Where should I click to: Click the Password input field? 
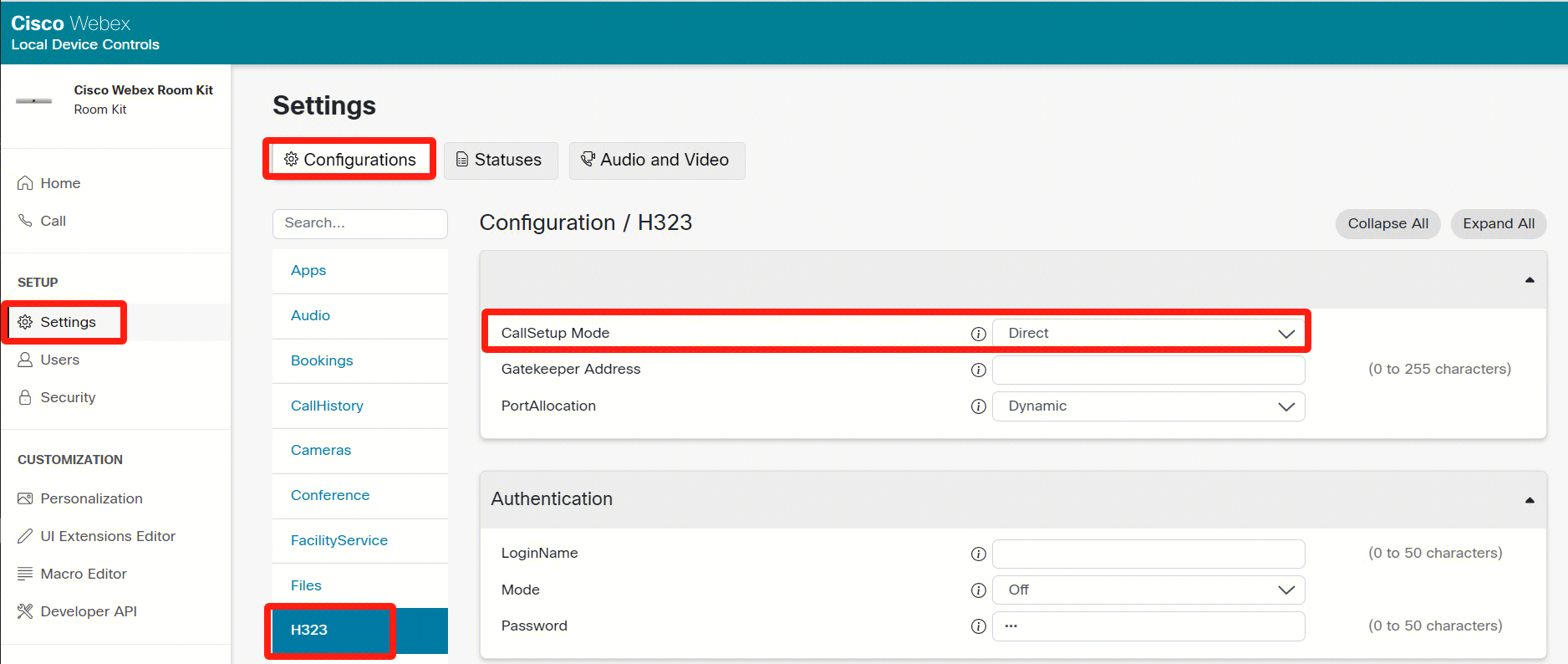[1148, 626]
